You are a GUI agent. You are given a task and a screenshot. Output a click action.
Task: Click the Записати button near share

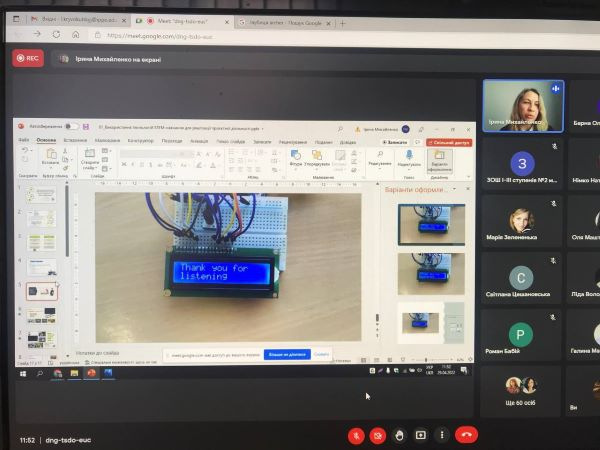tap(395, 142)
